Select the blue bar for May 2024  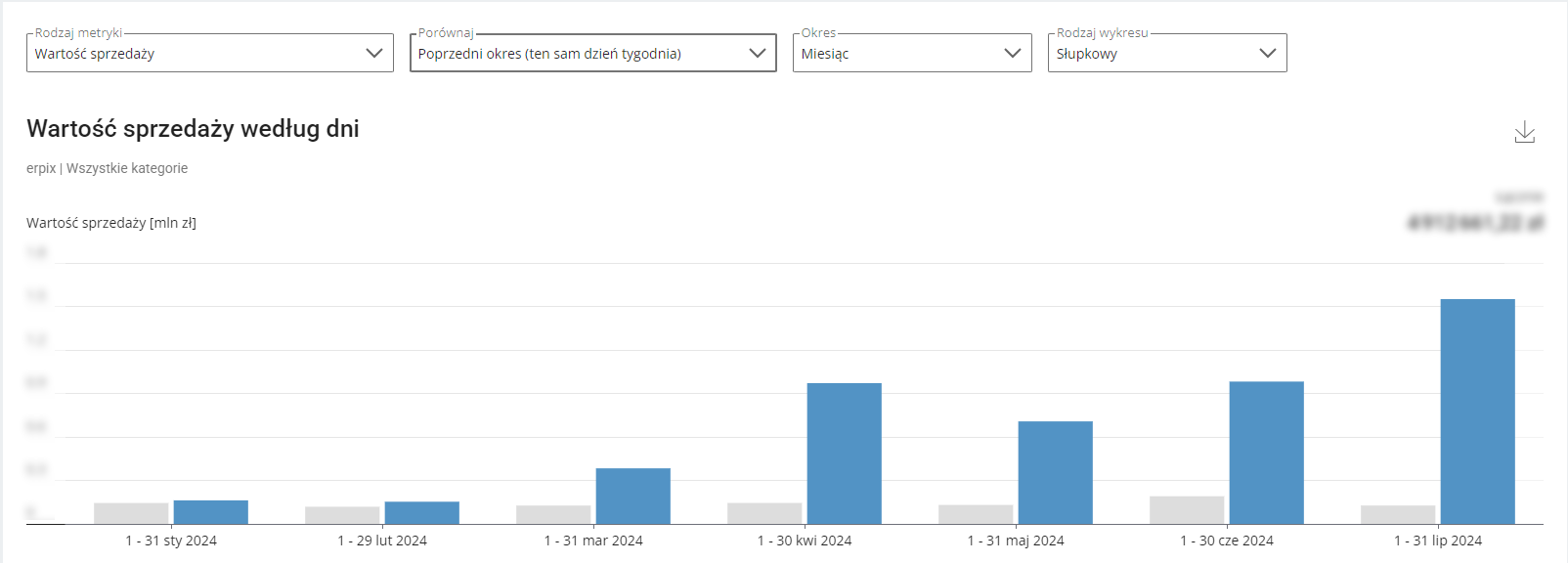point(1055,473)
